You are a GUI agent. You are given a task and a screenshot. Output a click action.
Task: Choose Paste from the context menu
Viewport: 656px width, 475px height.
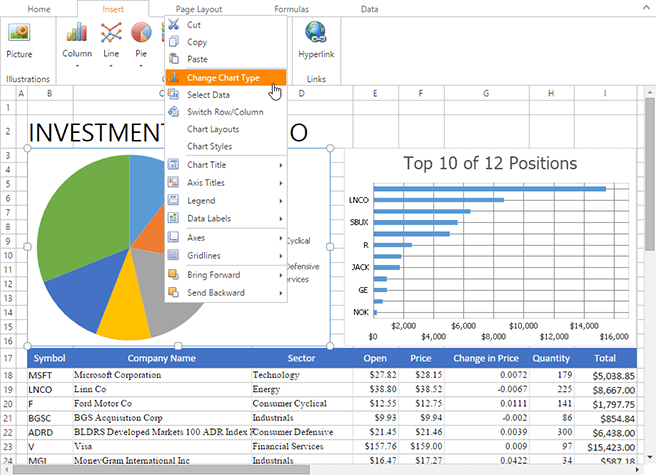pos(197,59)
